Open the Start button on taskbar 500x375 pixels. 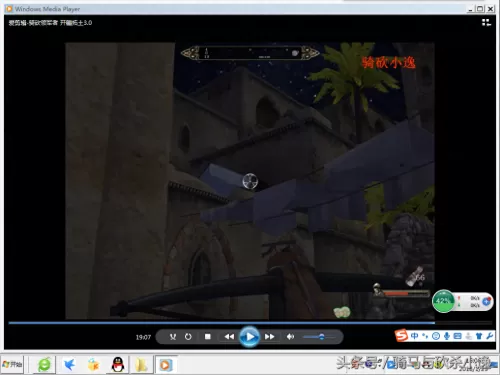pyautogui.click(x=12, y=364)
